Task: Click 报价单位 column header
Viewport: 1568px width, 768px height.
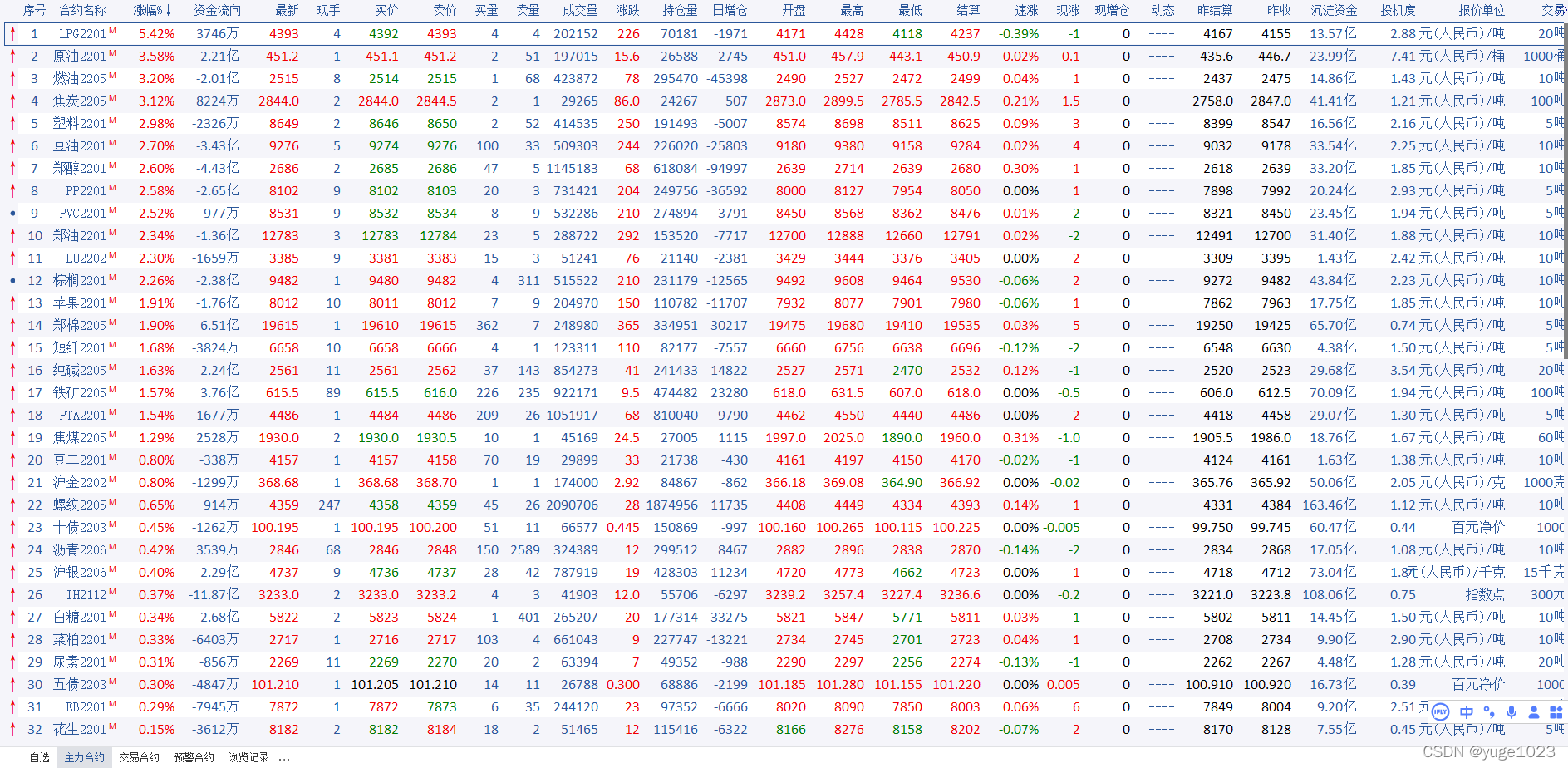Action: click(x=1482, y=10)
